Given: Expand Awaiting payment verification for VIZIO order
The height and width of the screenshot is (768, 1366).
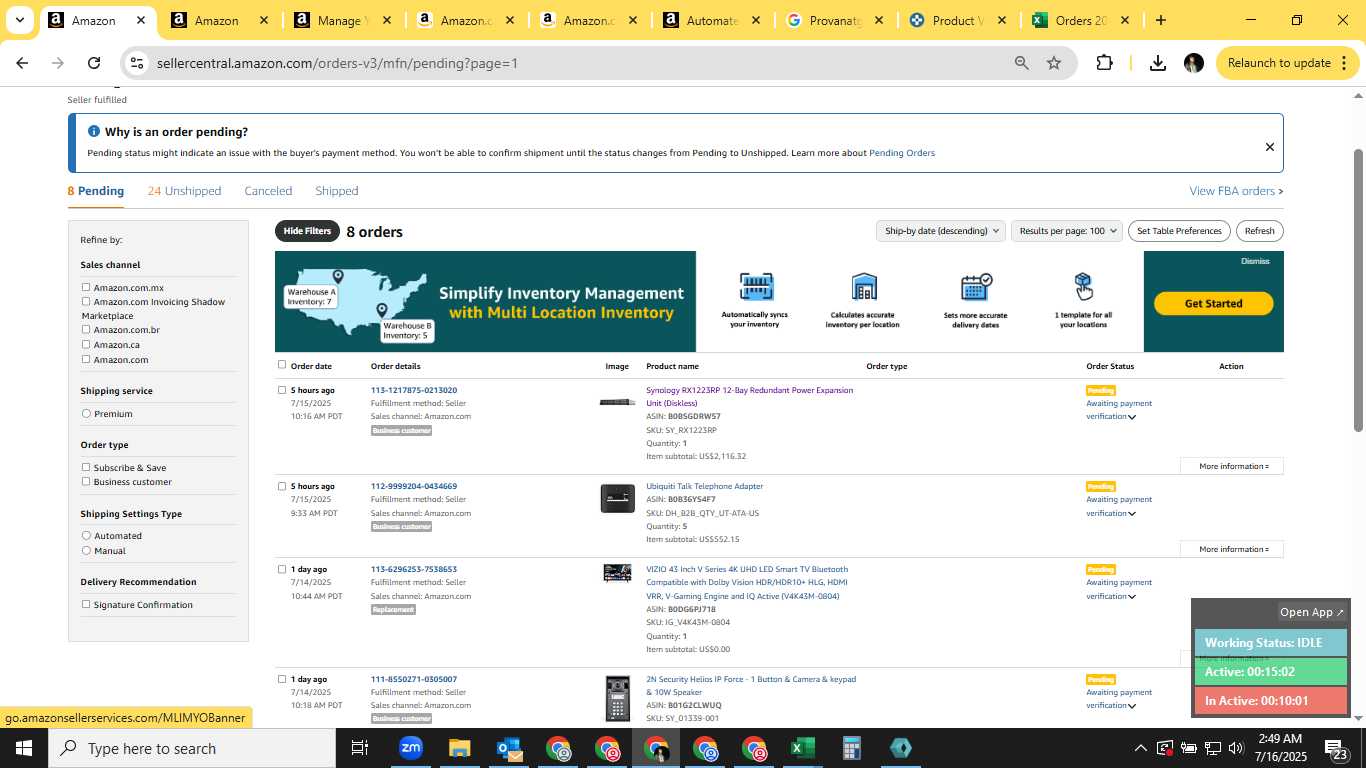Looking at the screenshot, I should pyautogui.click(x=1132, y=597).
